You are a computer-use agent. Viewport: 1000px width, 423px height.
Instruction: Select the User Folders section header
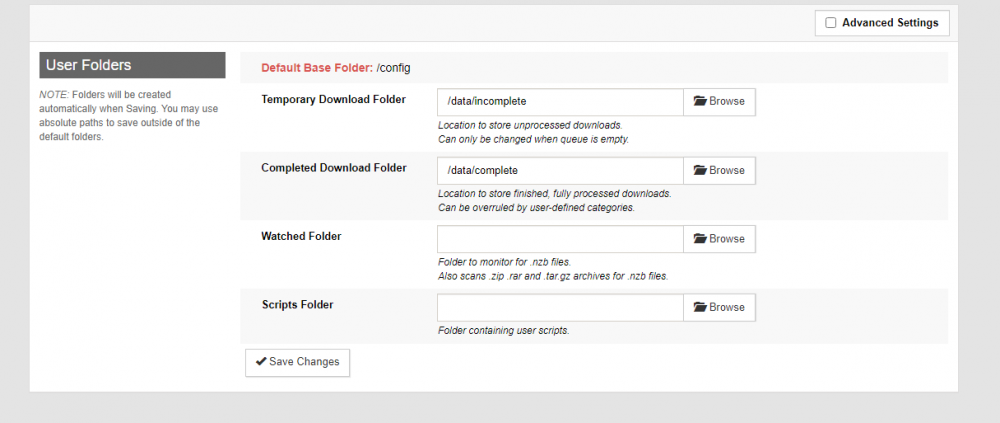coord(132,65)
